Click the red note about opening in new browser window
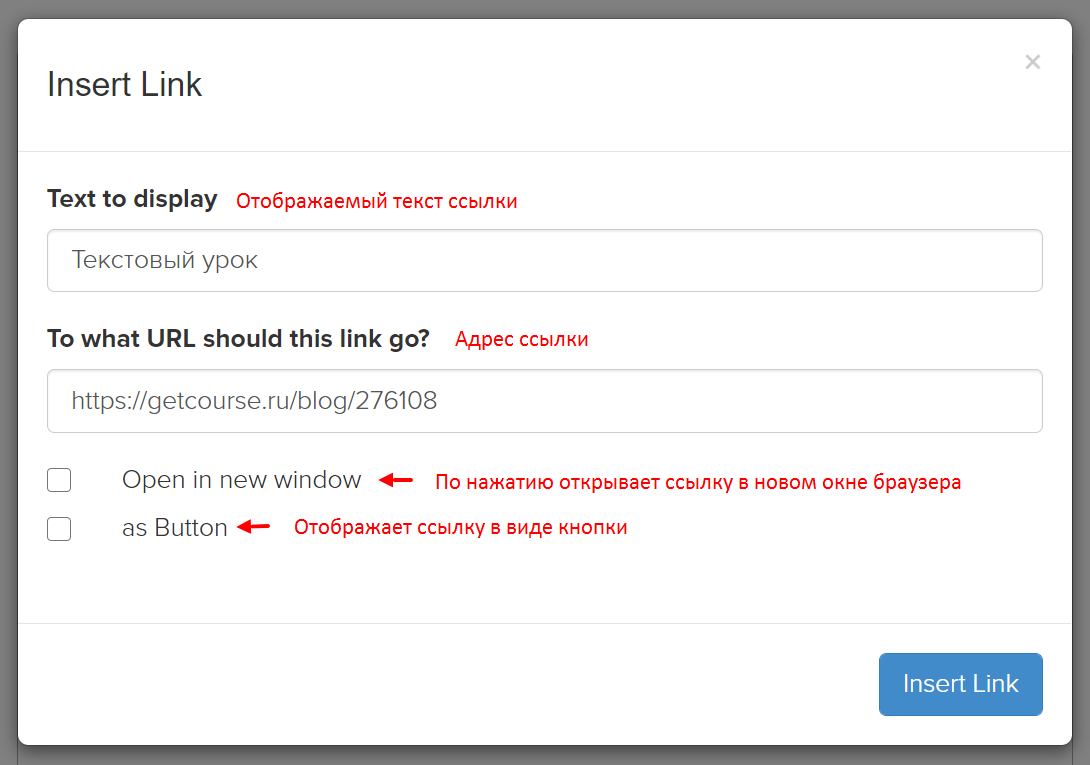1090x765 pixels. coord(697,482)
